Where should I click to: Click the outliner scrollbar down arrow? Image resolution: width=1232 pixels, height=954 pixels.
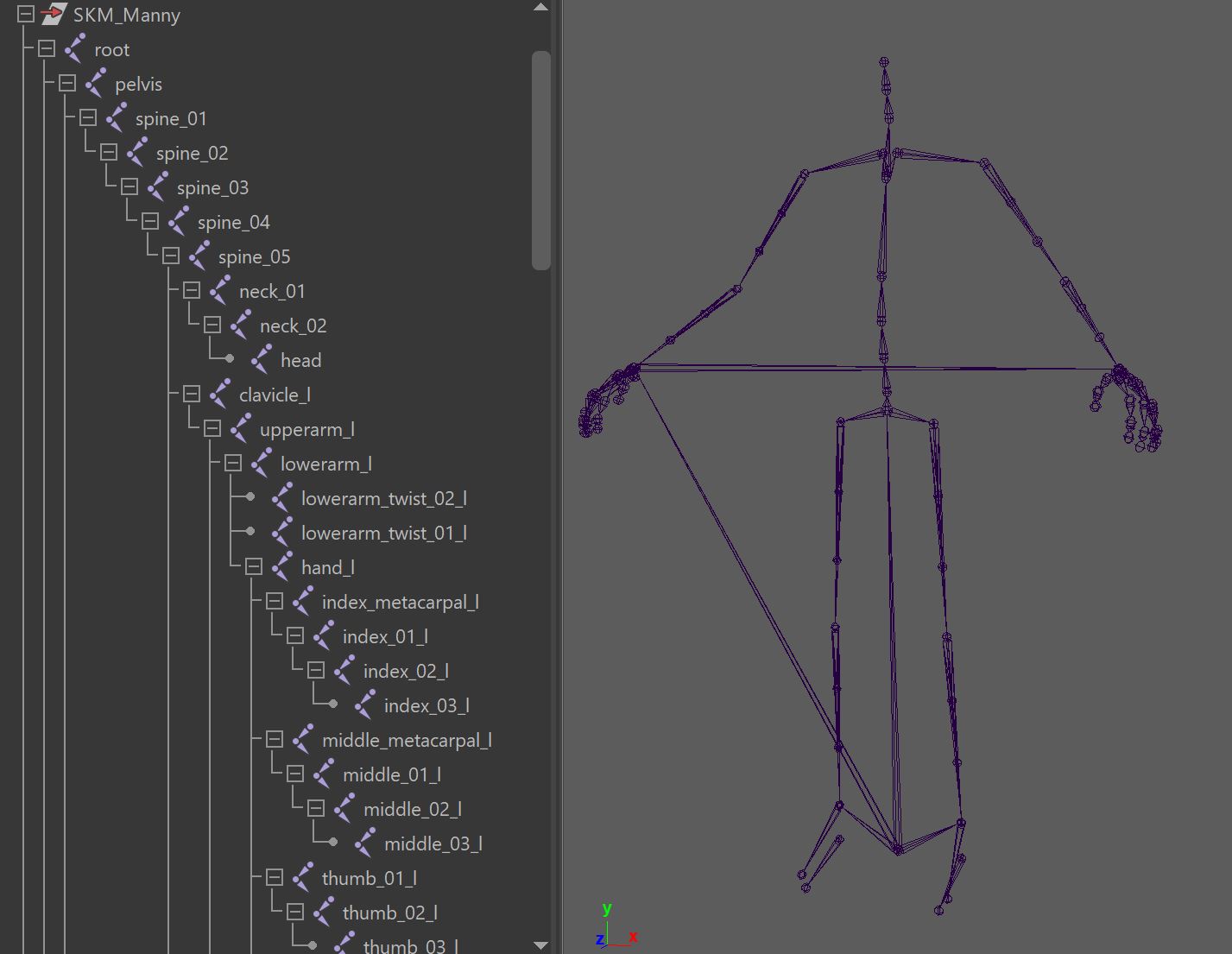click(541, 945)
